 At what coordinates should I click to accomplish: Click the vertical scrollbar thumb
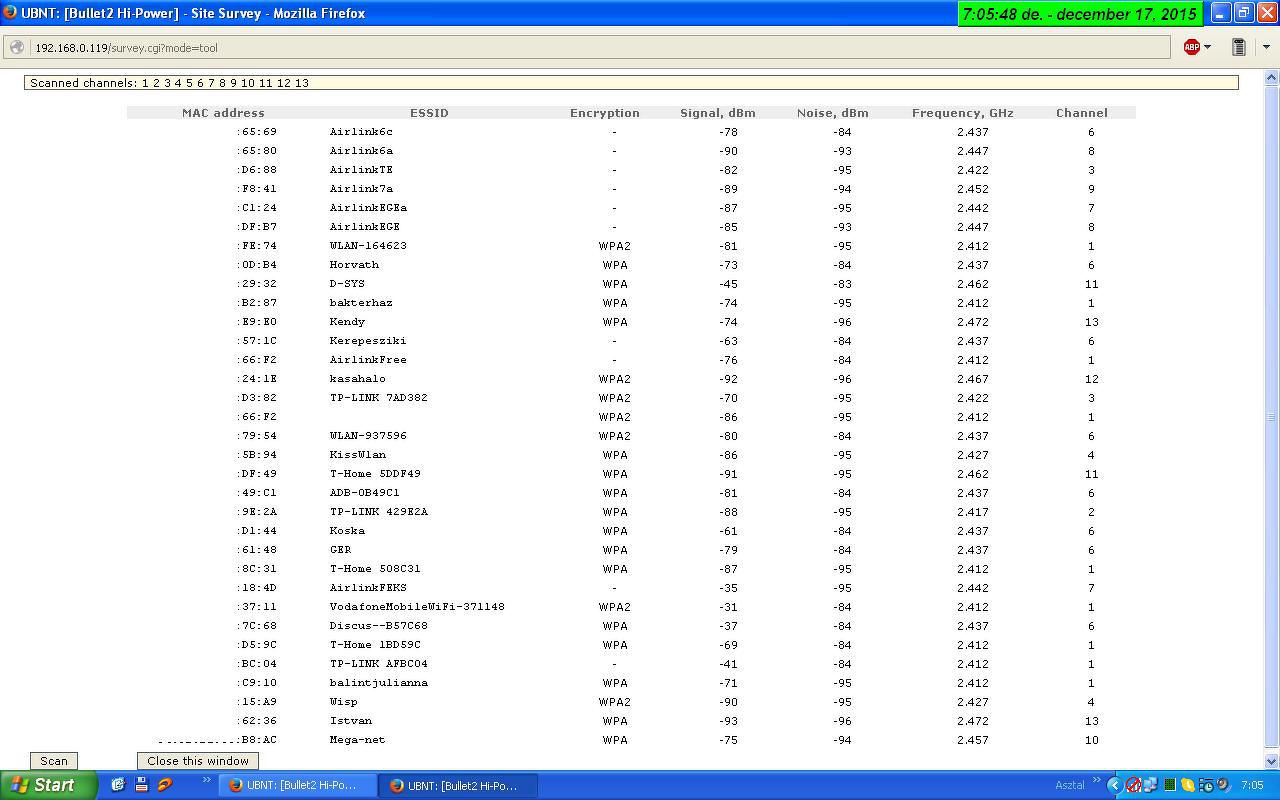tap(1272, 416)
